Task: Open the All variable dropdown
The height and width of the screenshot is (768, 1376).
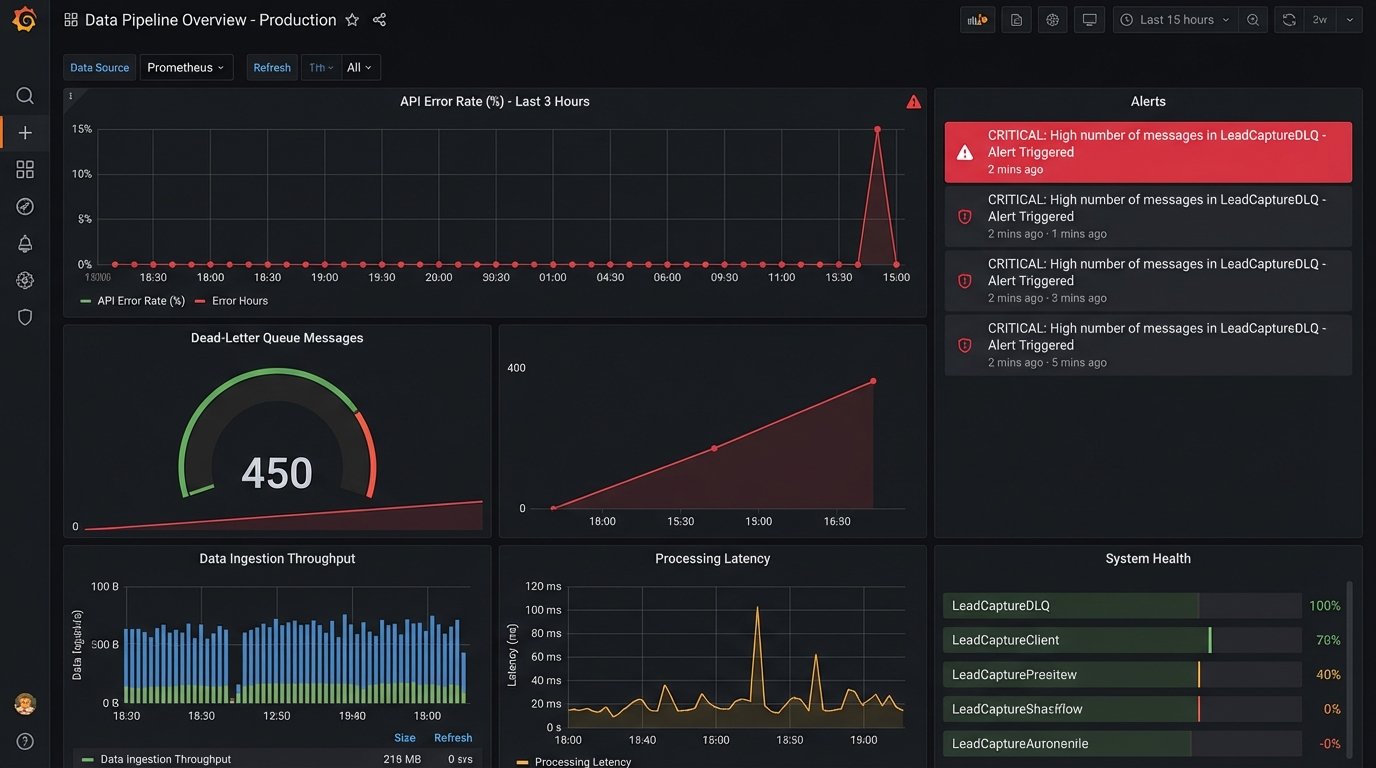Action: click(359, 68)
